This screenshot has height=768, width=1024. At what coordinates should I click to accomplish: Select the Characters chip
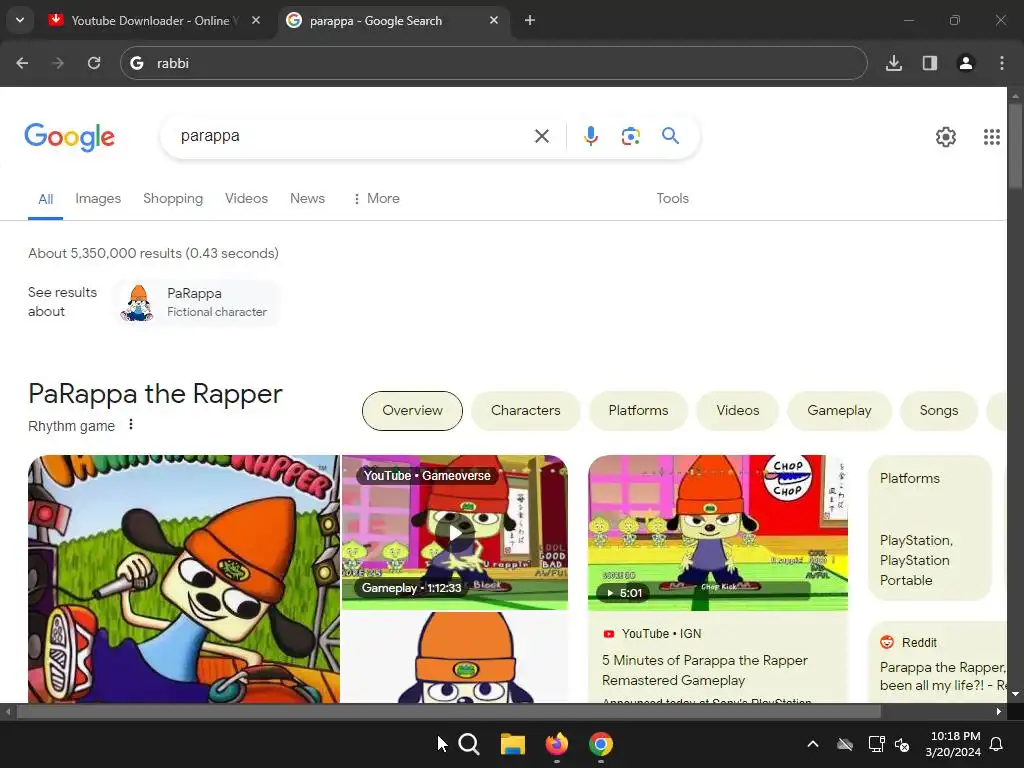526,411
